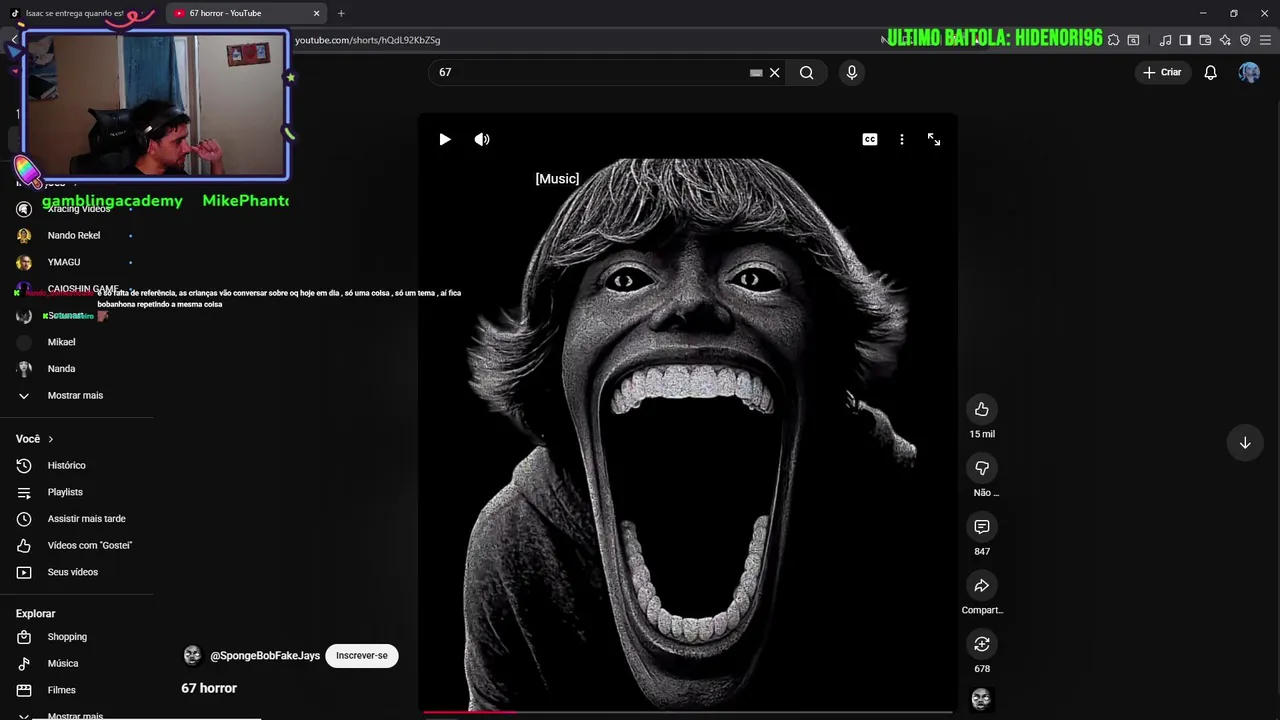
Task: Dislike the Short with the thumbs down button
Action: [982, 468]
